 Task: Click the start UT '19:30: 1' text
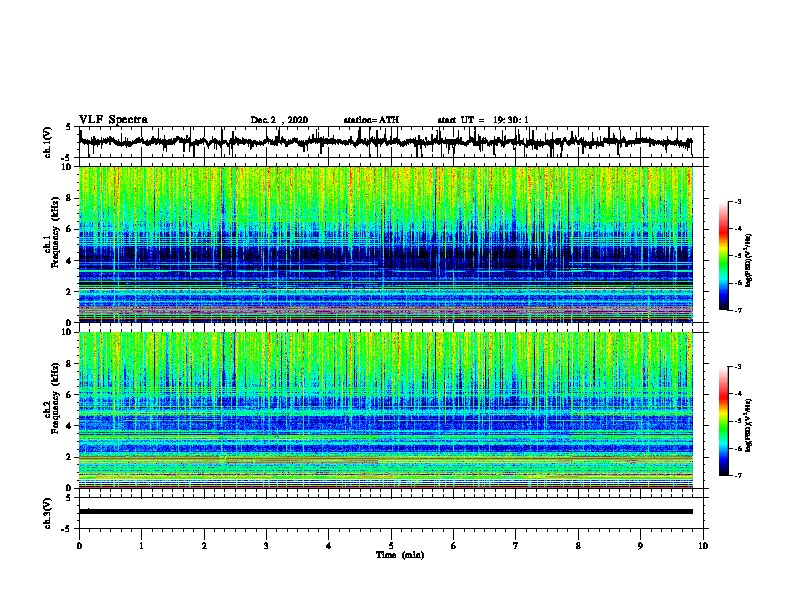511,120
